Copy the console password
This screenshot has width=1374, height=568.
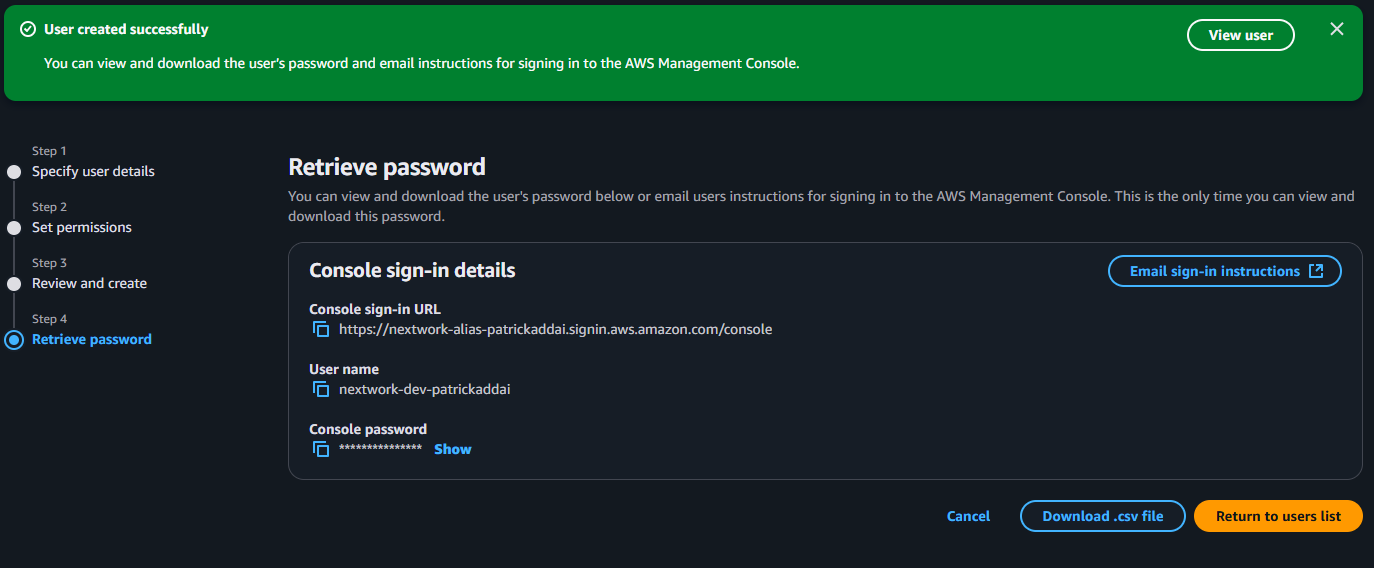pyautogui.click(x=321, y=449)
